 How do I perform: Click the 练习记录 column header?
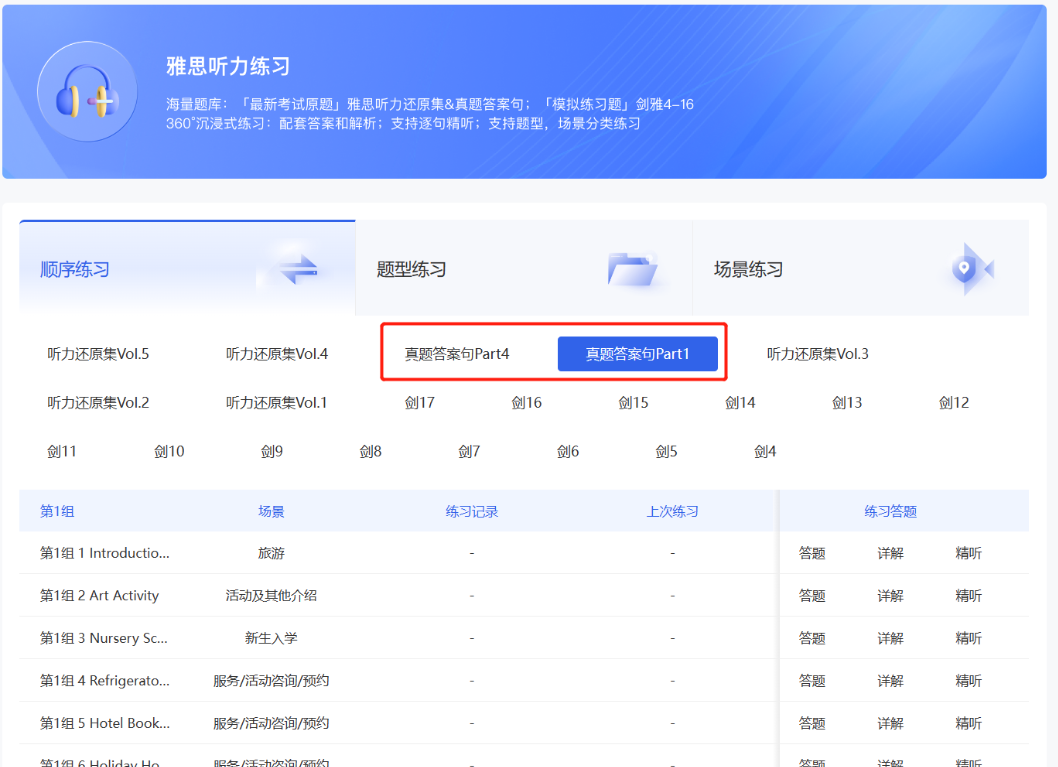[x=472, y=511]
